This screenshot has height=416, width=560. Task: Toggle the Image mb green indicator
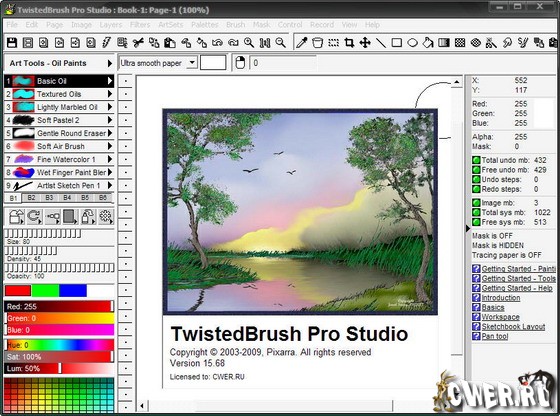(x=476, y=203)
